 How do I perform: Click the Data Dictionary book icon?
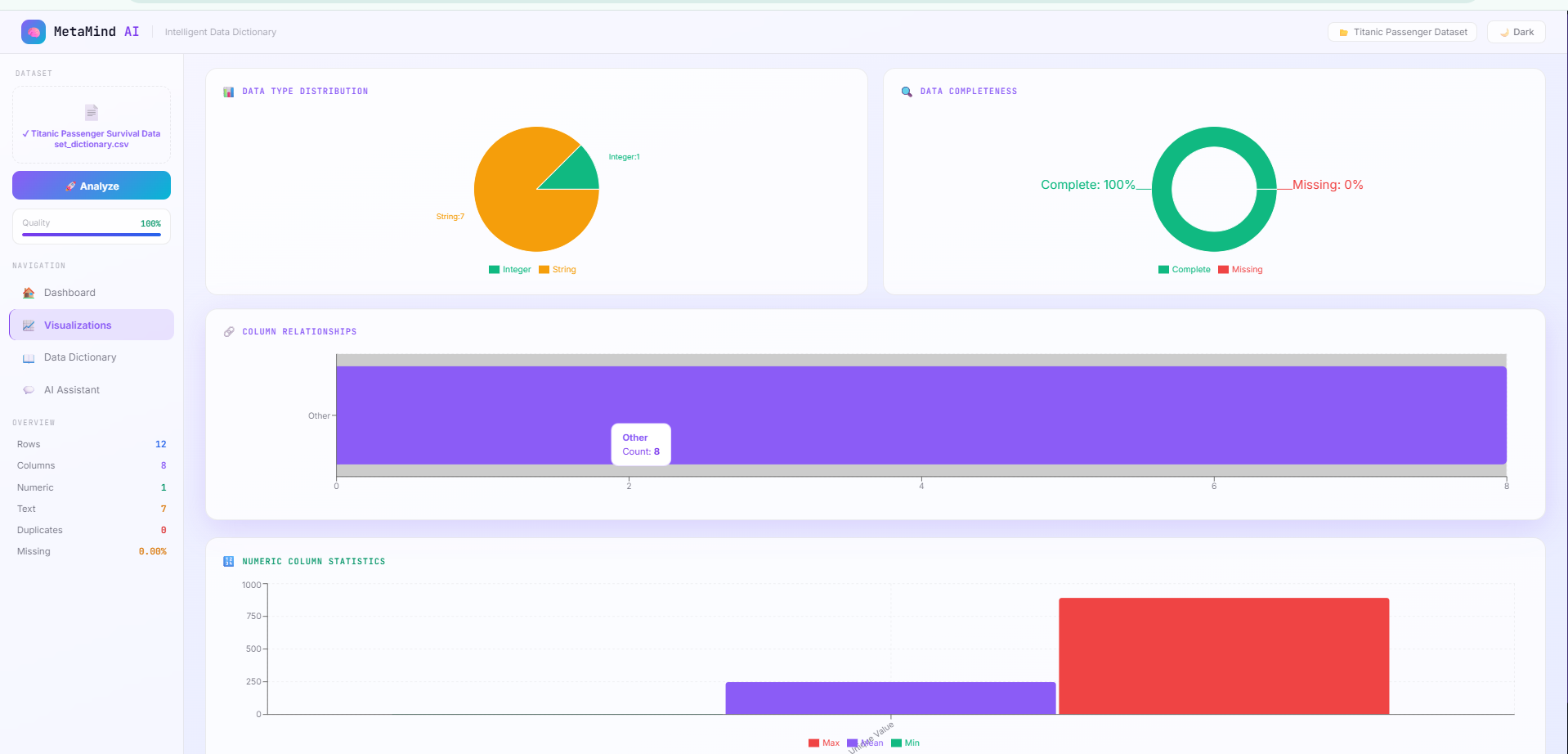click(x=29, y=358)
